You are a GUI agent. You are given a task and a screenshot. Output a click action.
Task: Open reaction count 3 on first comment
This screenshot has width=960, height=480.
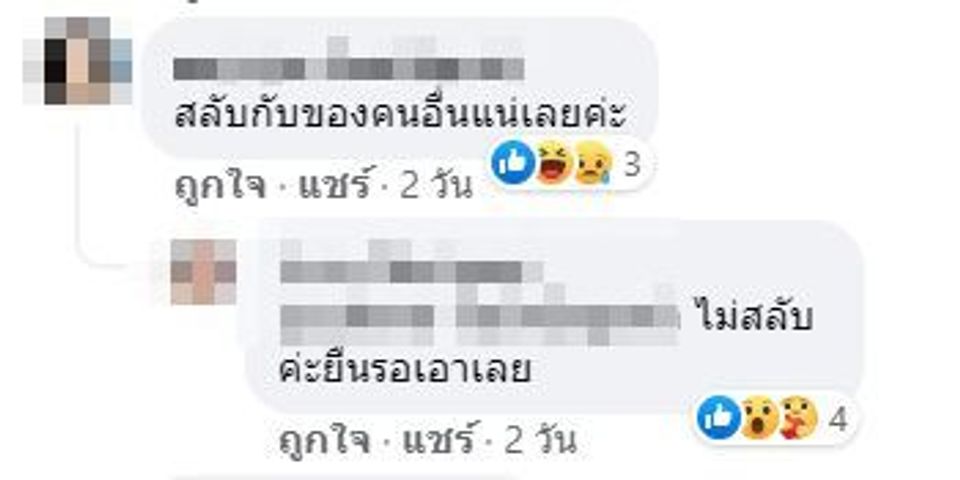pos(631,163)
